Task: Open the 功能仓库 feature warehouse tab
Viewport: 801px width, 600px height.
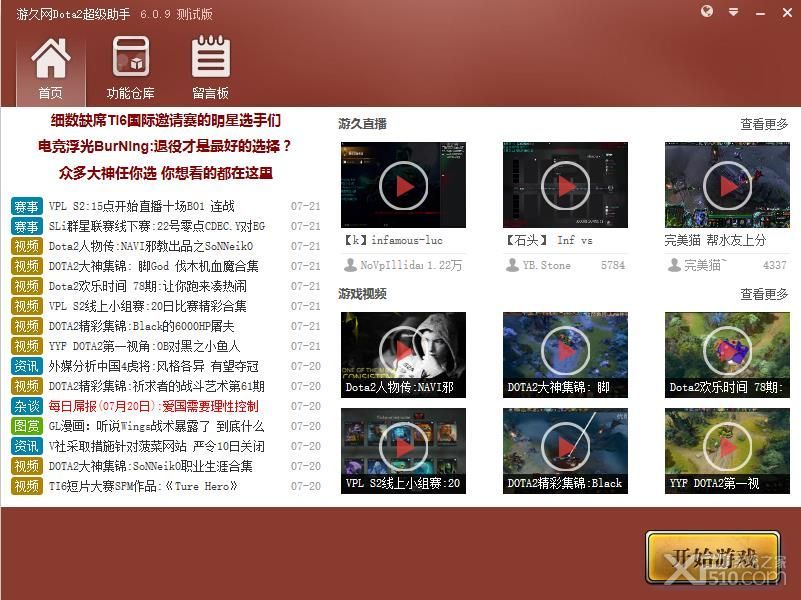Action: pos(130,69)
